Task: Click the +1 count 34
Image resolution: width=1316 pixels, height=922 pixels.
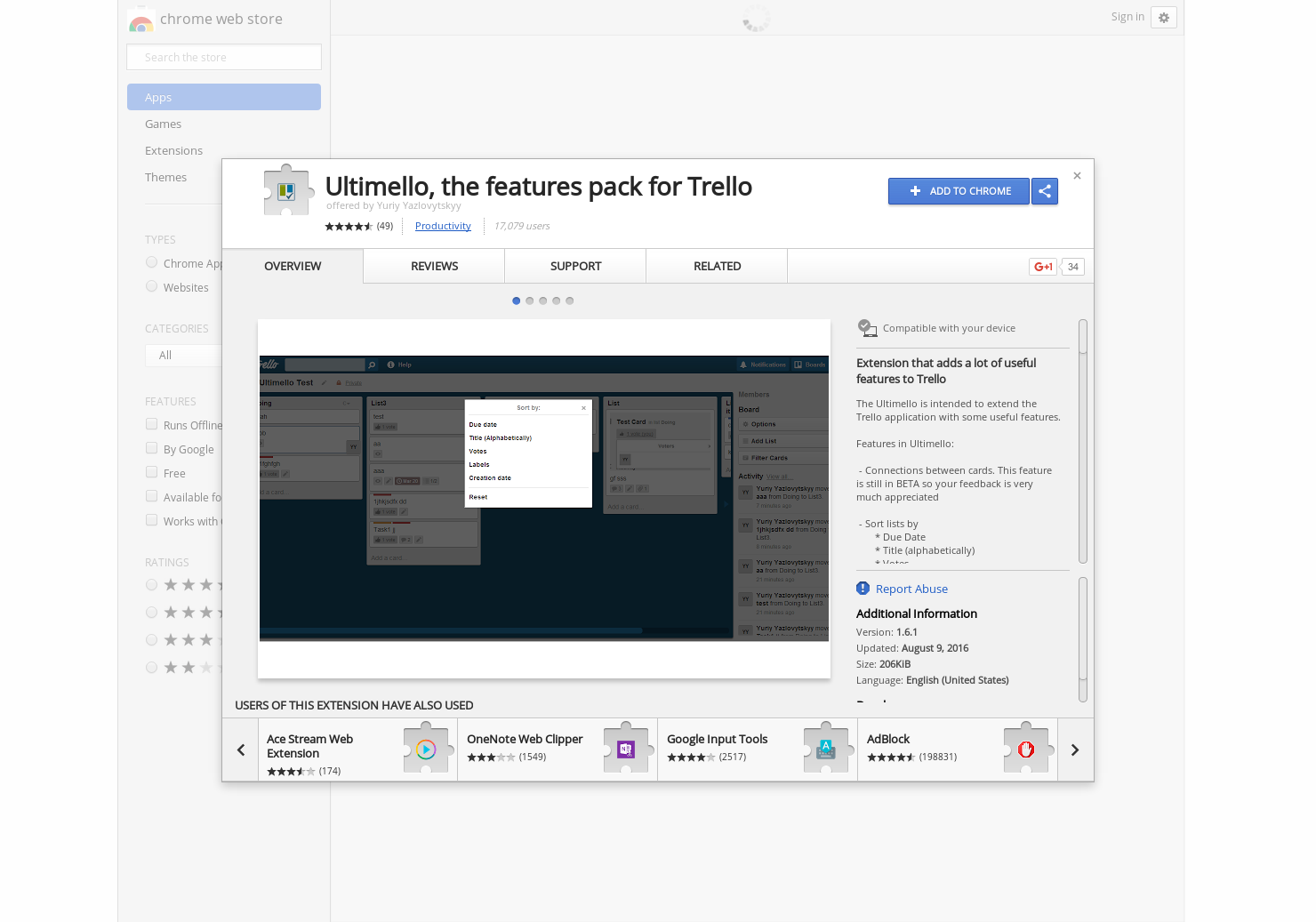Action: click(1073, 267)
